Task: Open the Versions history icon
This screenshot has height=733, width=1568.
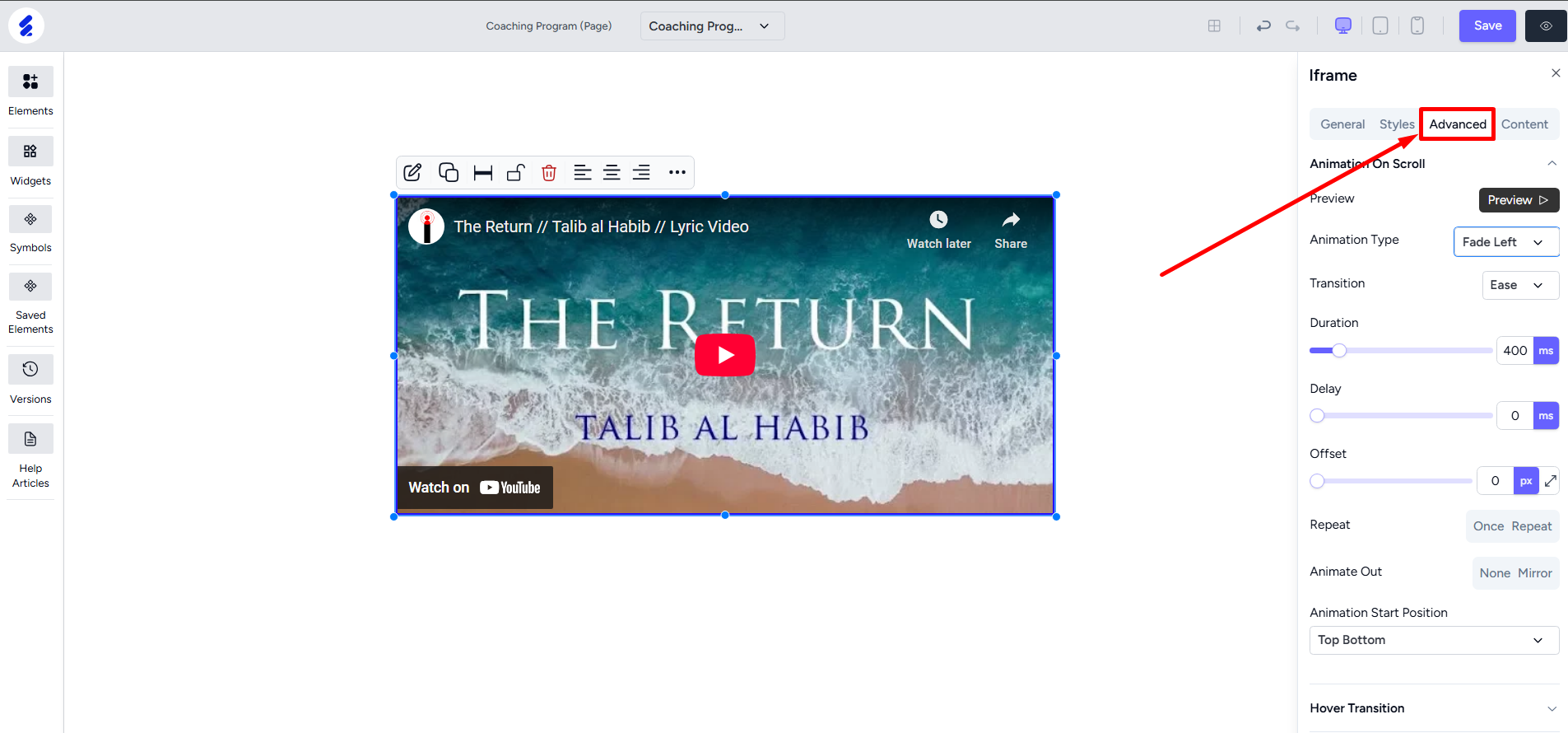Action: (30, 369)
